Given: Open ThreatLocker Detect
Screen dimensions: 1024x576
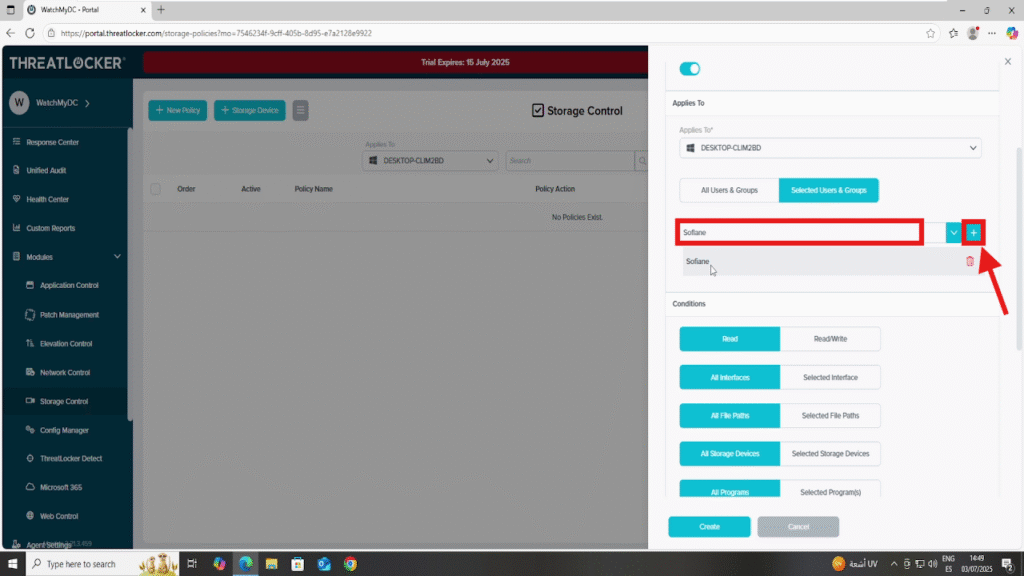Looking at the screenshot, I should [71, 458].
